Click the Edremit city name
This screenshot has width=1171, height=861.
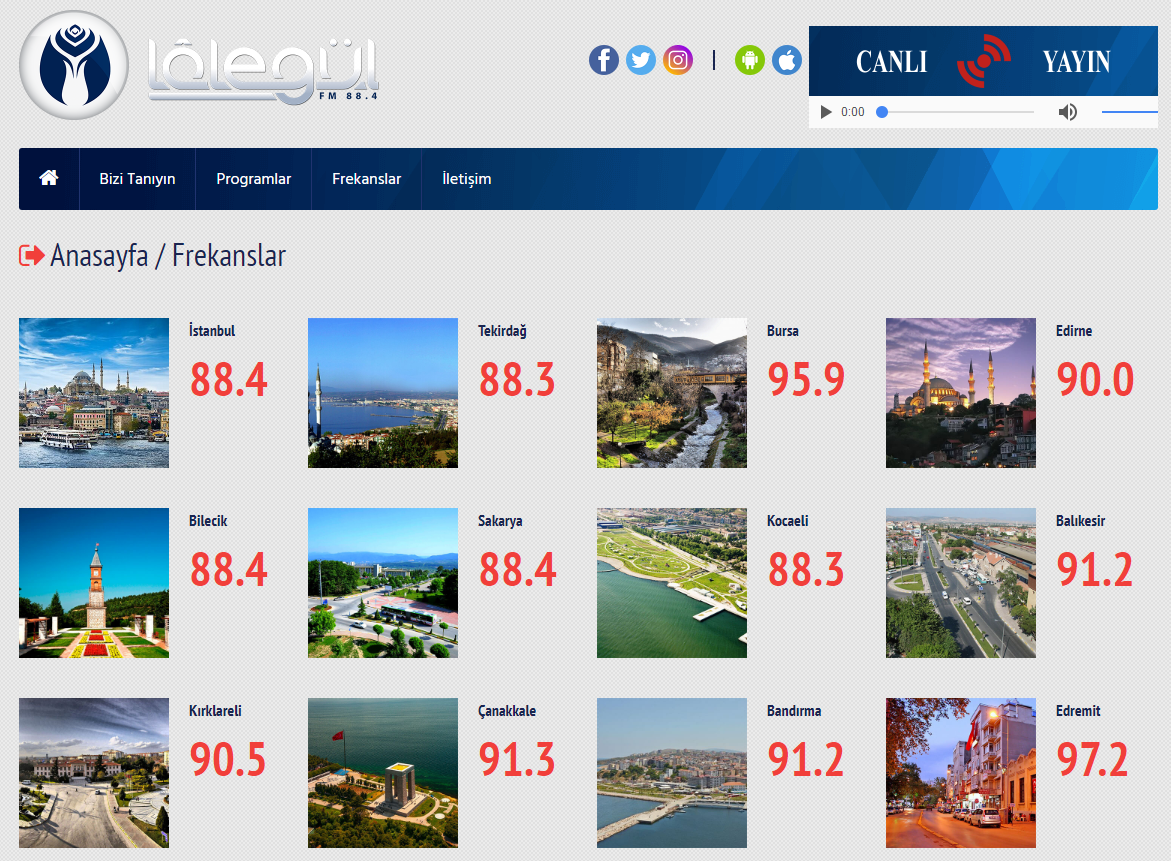[x=1078, y=711]
